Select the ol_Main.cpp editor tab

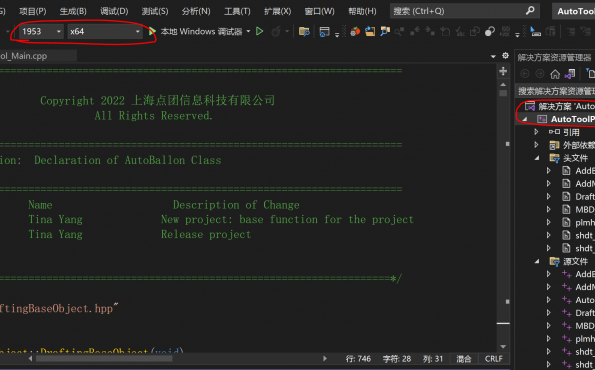coord(38,56)
